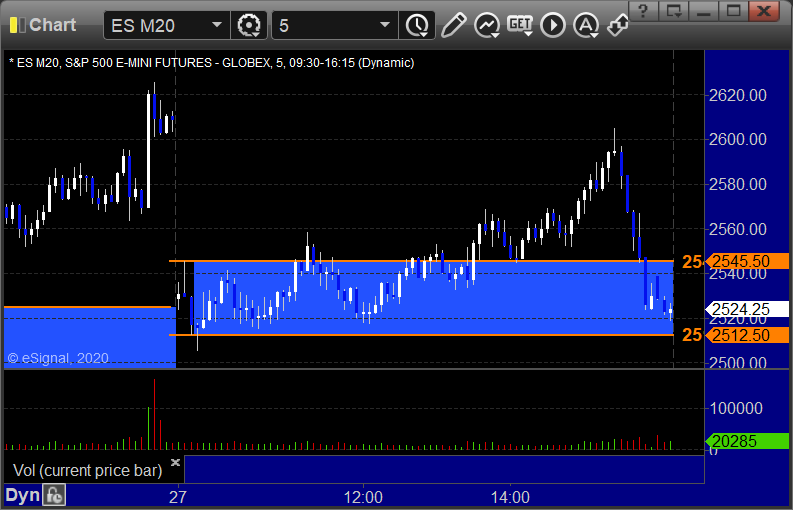
Task: Click the Chart title label
Action: coord(53,25)
